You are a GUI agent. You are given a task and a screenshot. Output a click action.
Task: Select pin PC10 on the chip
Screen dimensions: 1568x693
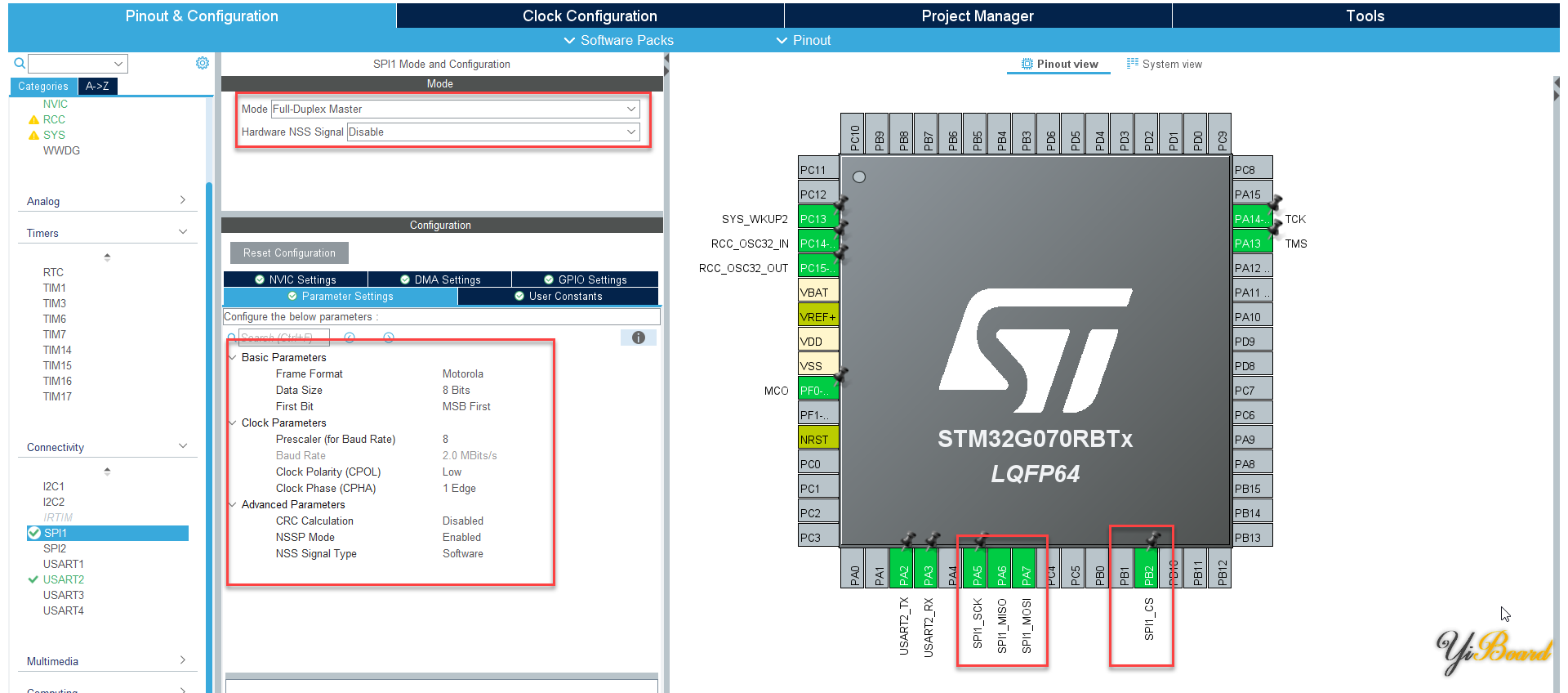[x=854, y=133]
